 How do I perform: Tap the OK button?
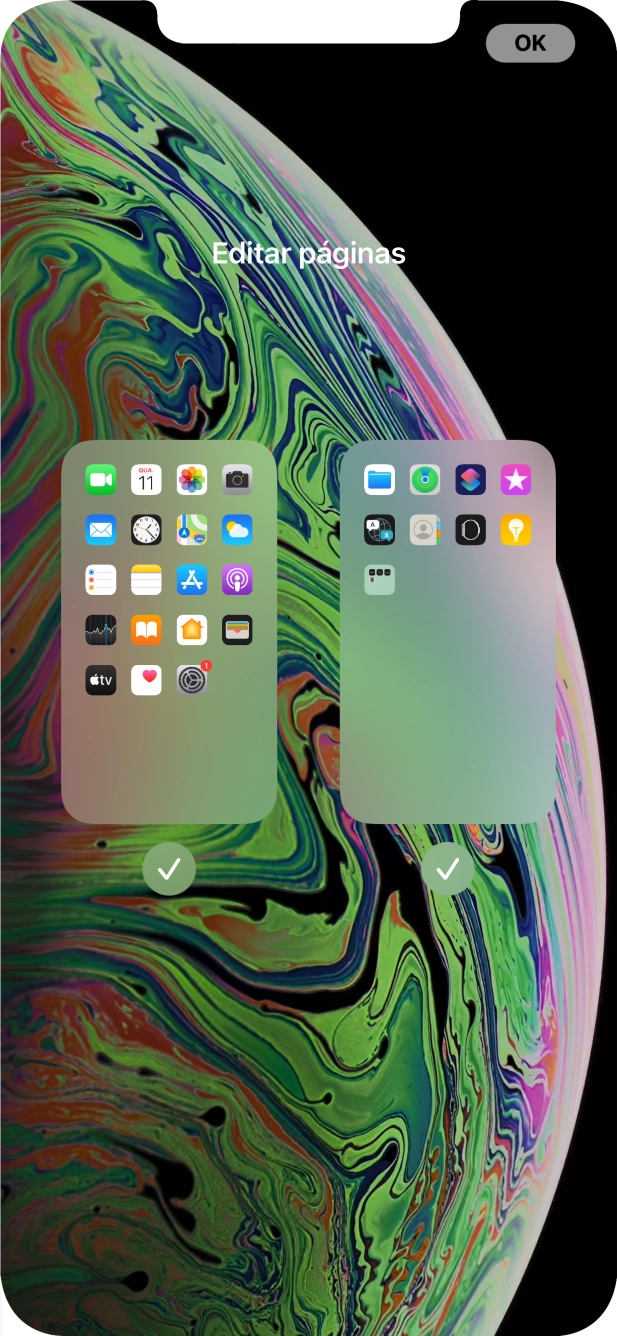(x=530, y=43)
